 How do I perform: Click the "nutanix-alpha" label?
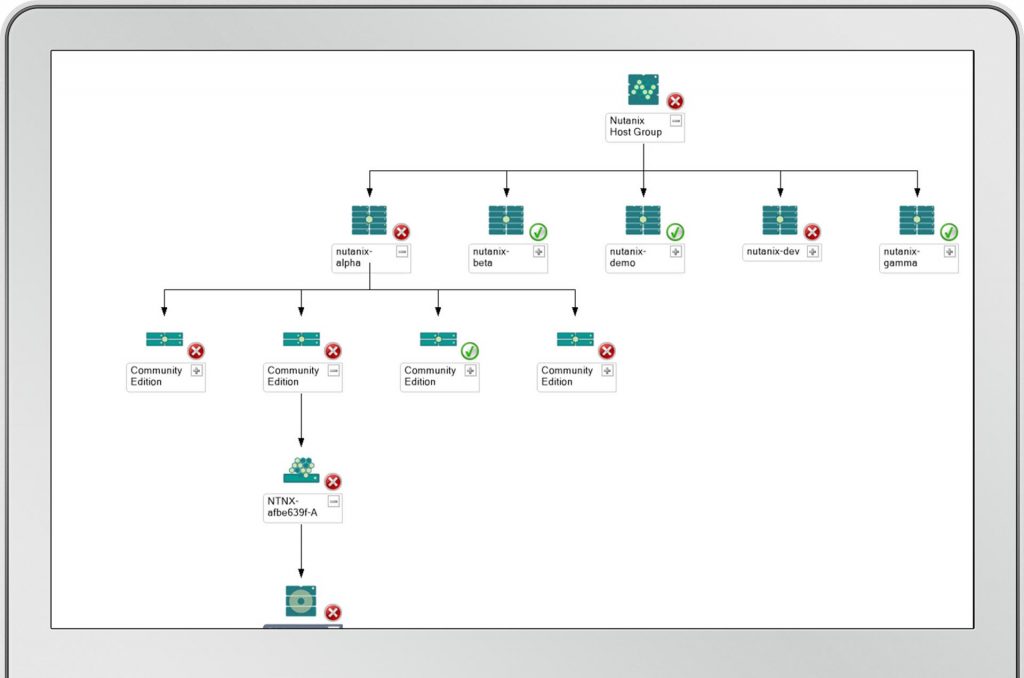(354, 257)
